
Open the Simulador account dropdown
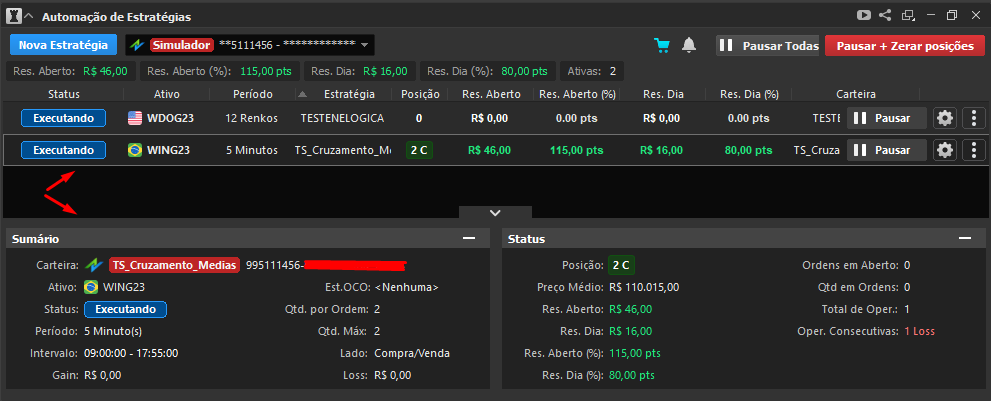pyautogui.click(x=250, y=45)
